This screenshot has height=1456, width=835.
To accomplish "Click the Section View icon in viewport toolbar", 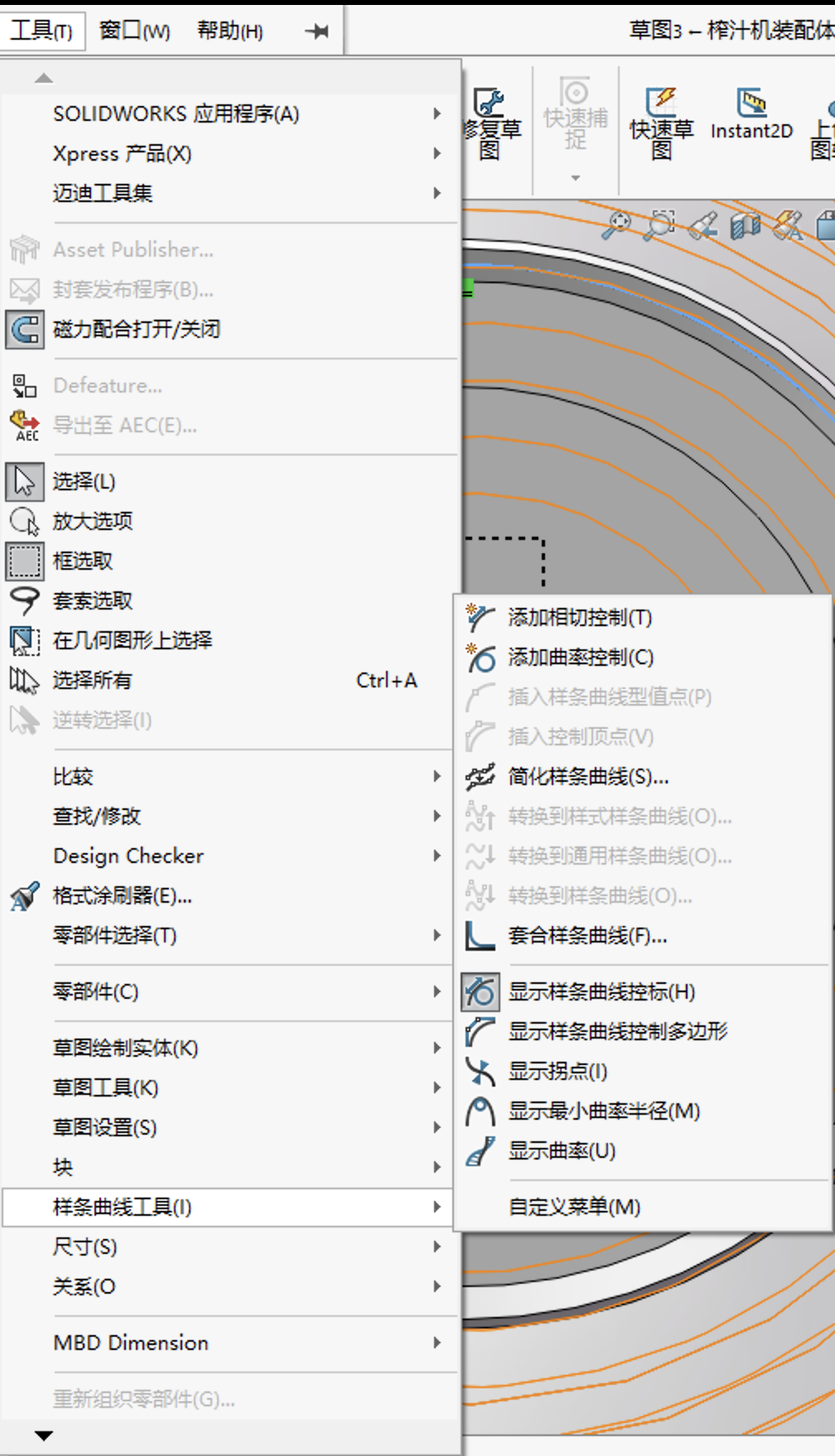I will [745, 224].
